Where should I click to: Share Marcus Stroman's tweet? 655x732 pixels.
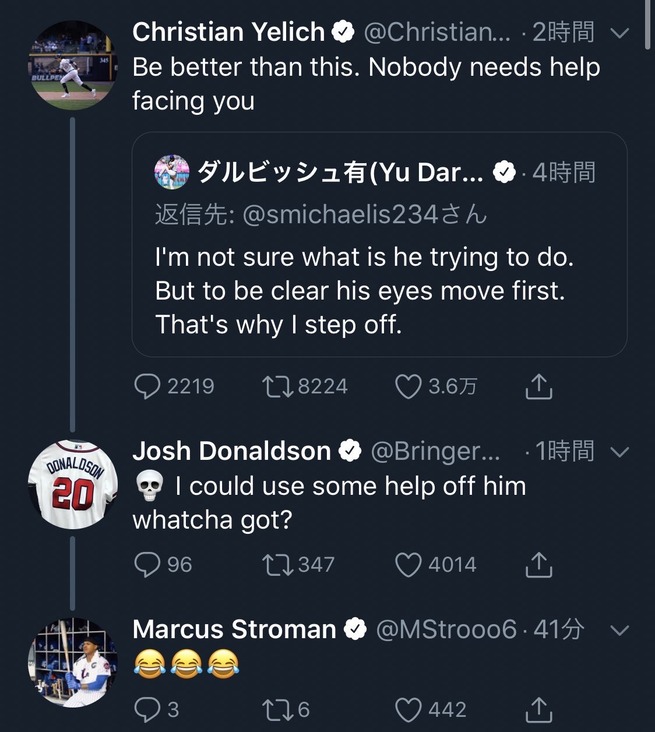(x=538, y=709)
